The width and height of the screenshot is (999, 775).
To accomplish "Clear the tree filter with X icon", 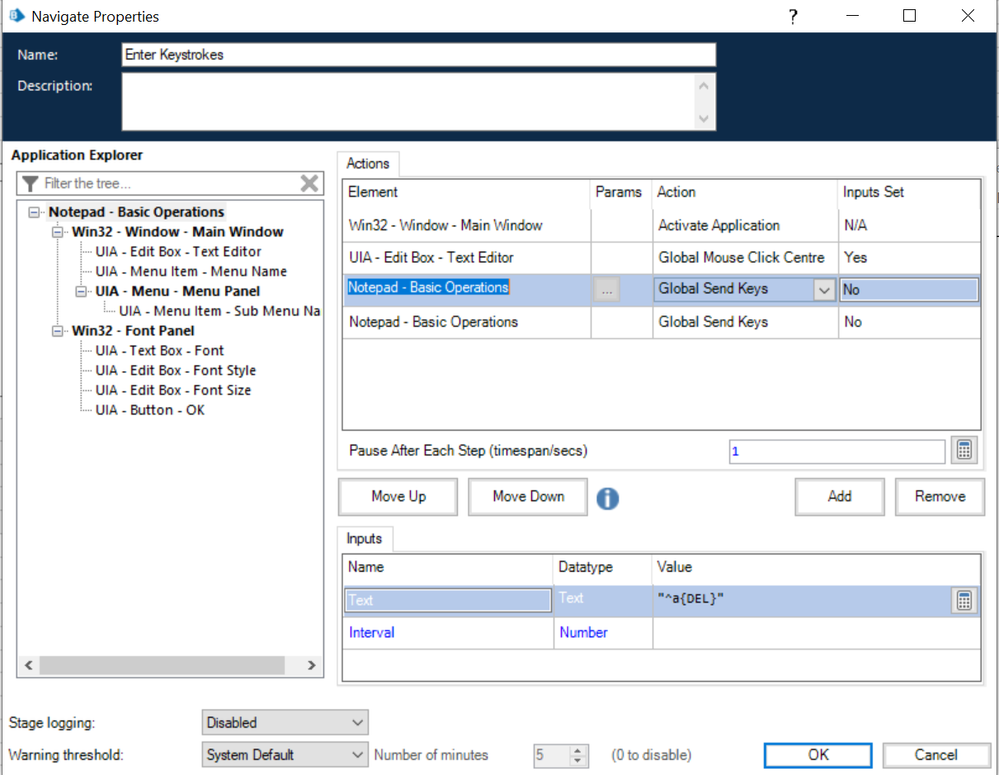I will pos(309,183).
